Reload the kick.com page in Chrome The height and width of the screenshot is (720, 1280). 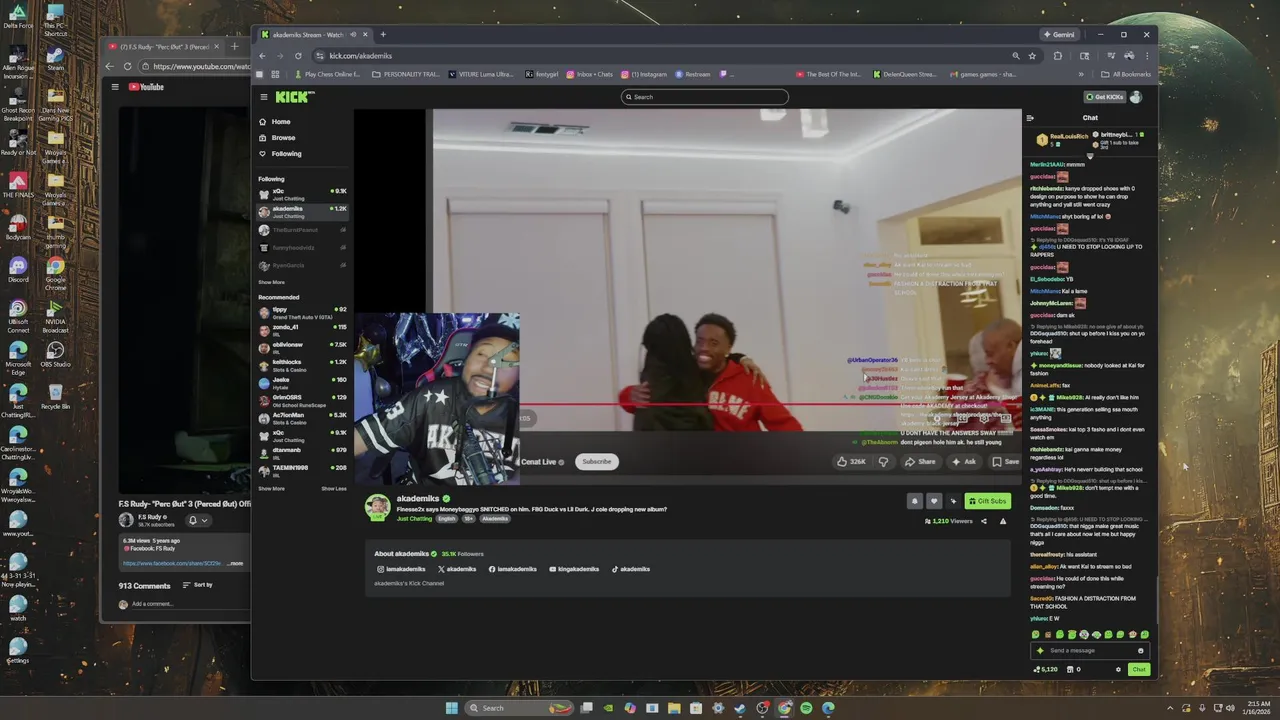(x=298, y=56)
